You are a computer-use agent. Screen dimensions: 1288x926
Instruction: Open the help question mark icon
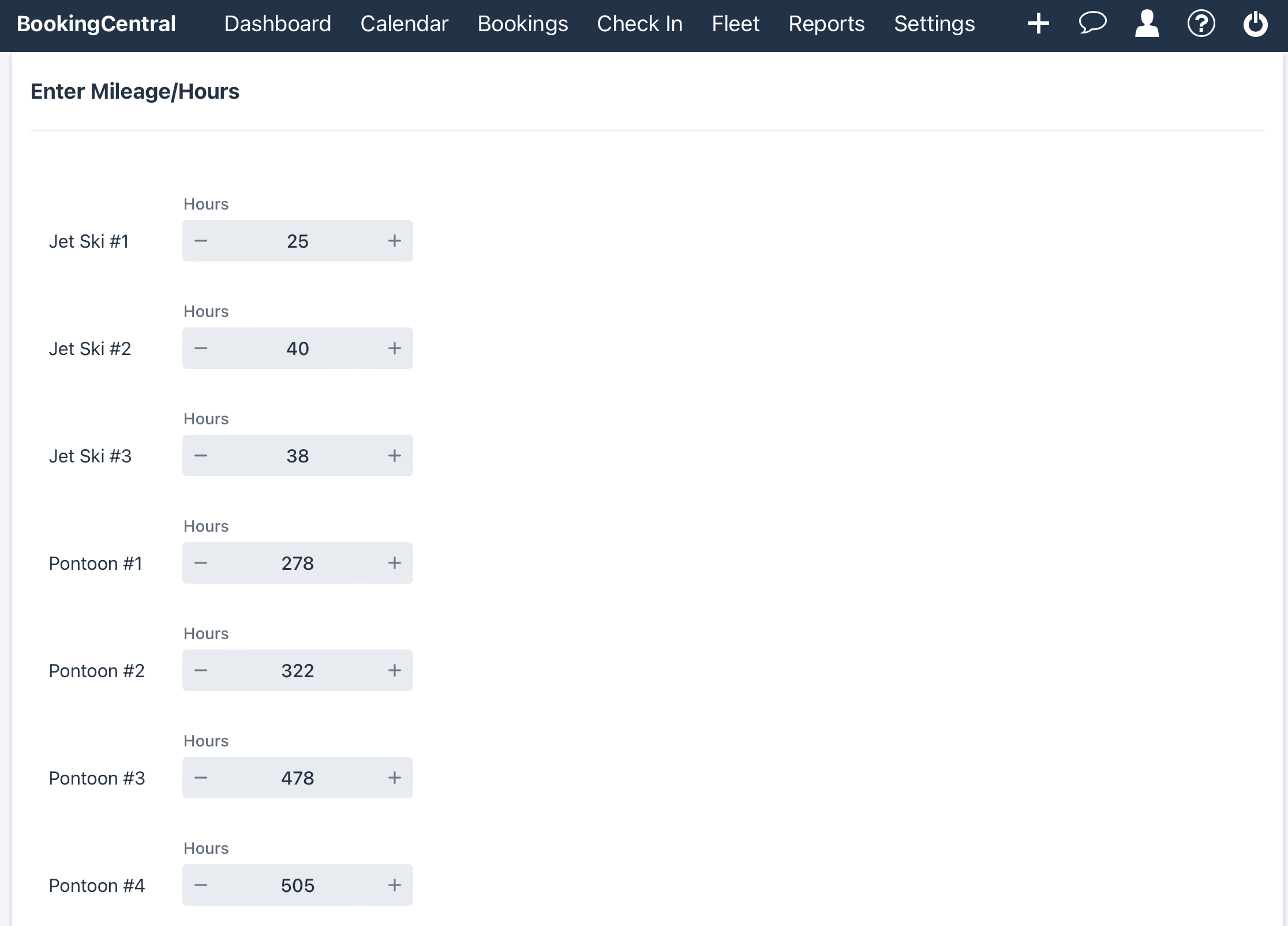pyautogui.click(x=1201, y=24)
